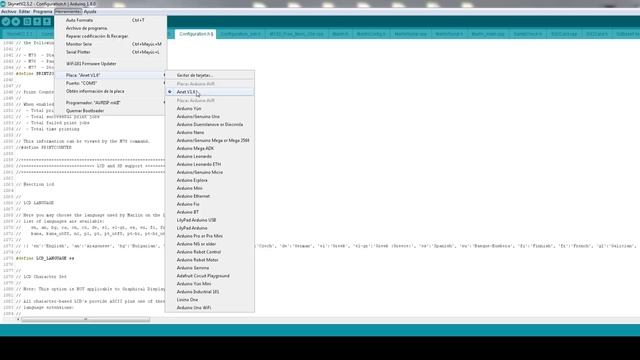Click the Verify (checkmark) toolbar icon
The image size is (640, 360).
tap(6, 22)
